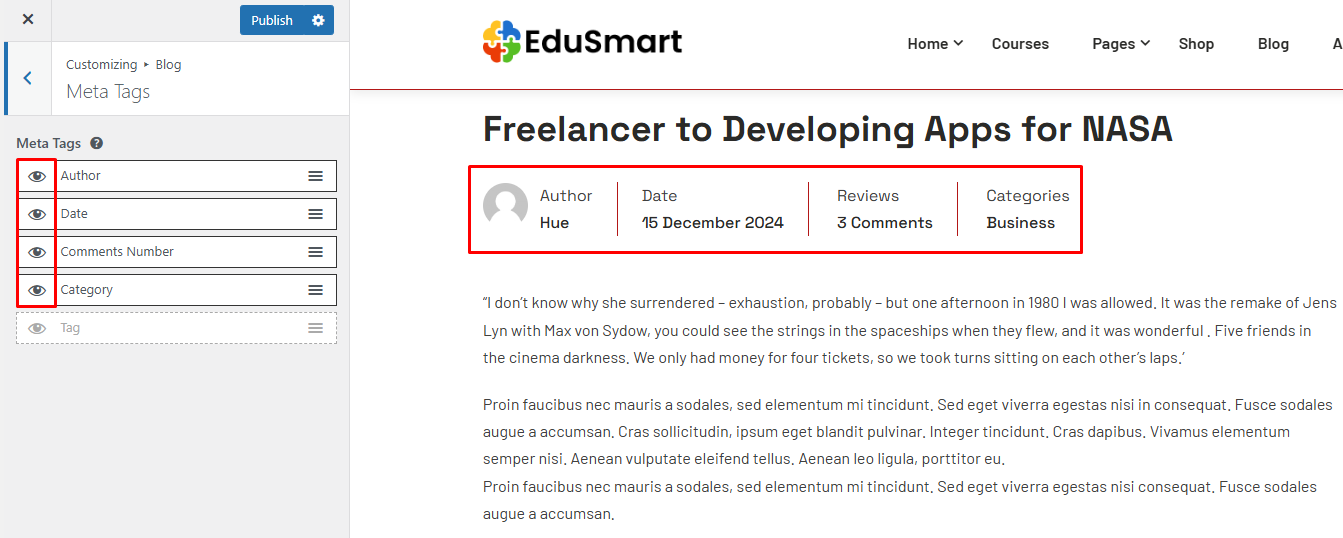Click the Category row reorder handle
Image resolution: width=1343 pixels, height=538 pixels.
tap(315, 290)
